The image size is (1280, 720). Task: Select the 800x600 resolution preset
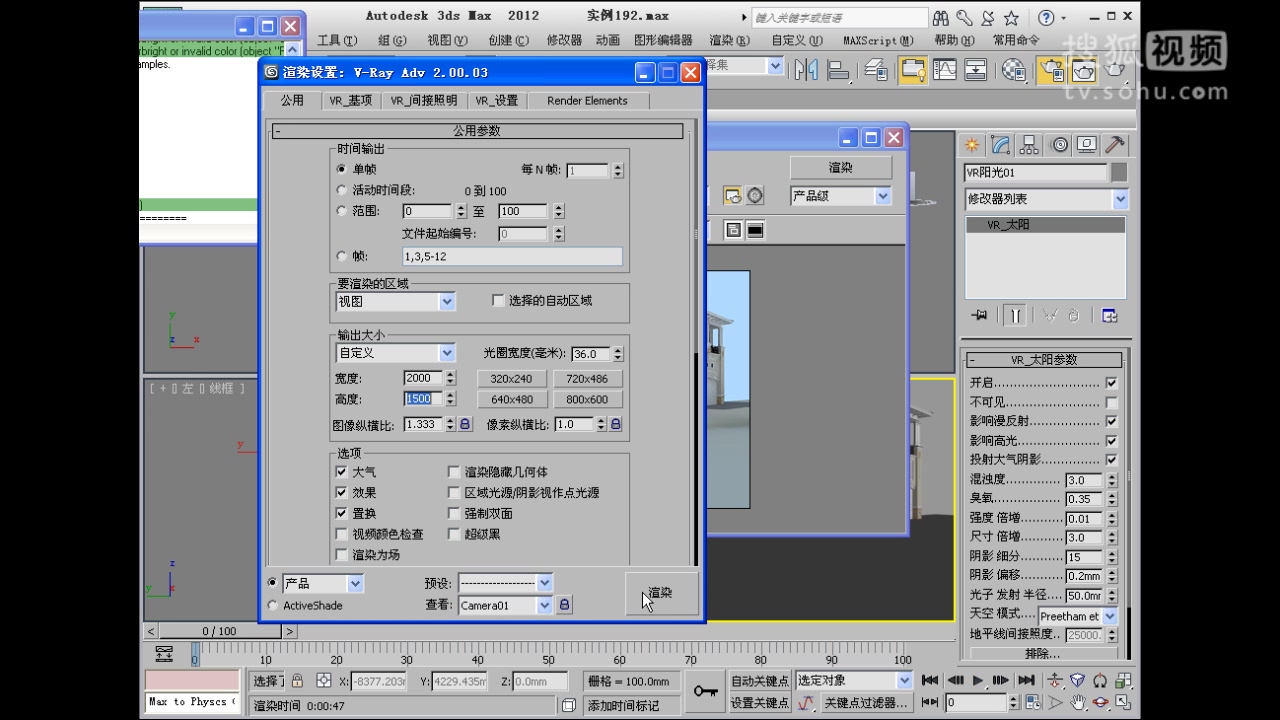(588, 399)
